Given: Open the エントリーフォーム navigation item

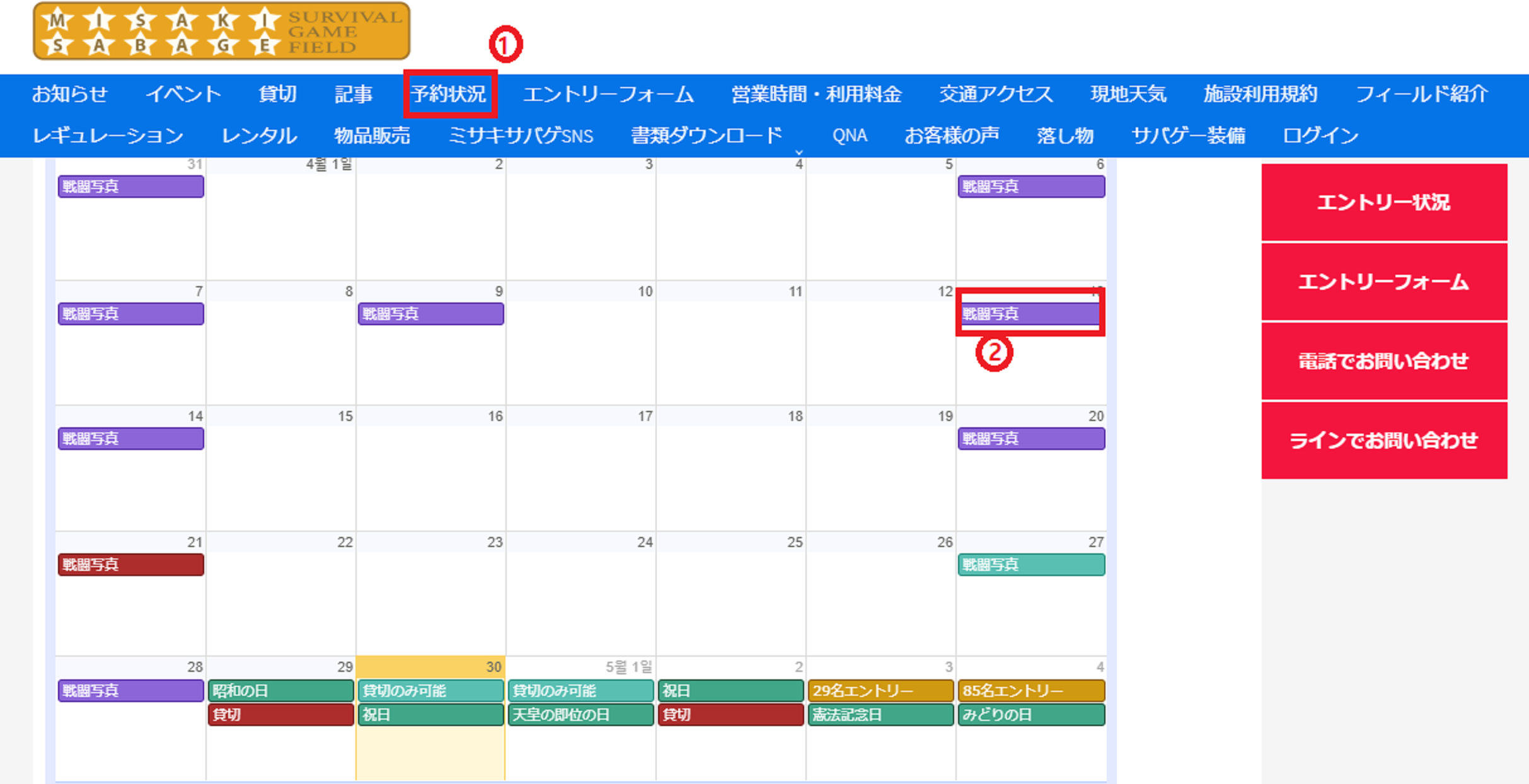Looking at the screenshot, I should point(608,95).
